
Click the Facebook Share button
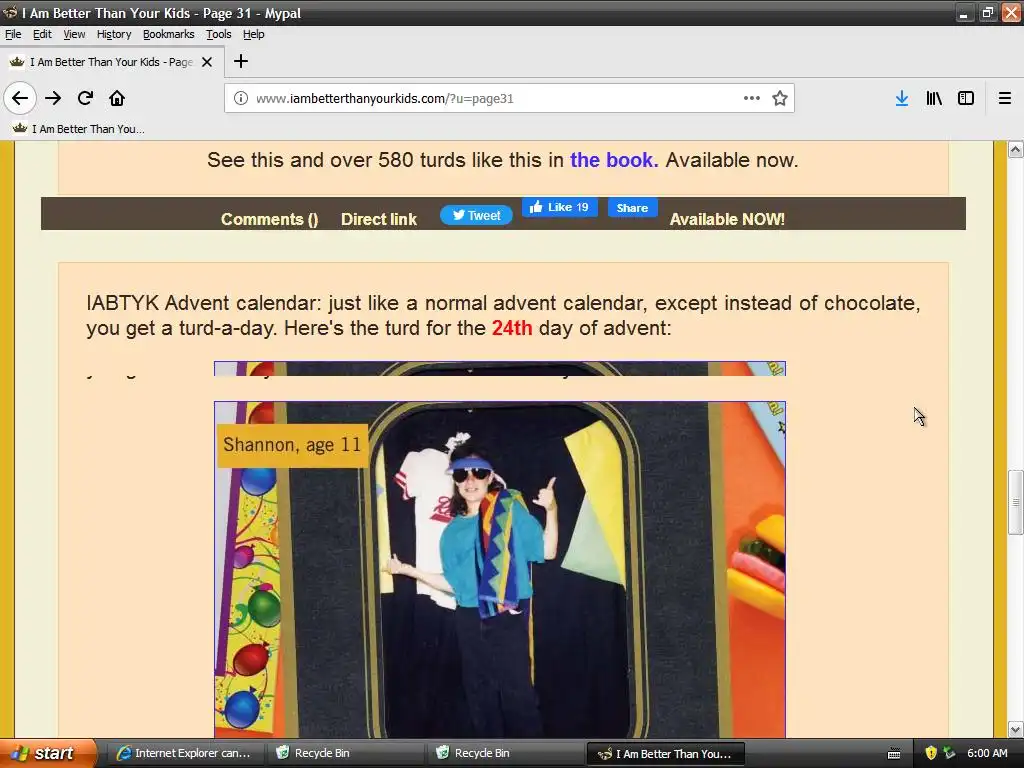coord(632,208)
